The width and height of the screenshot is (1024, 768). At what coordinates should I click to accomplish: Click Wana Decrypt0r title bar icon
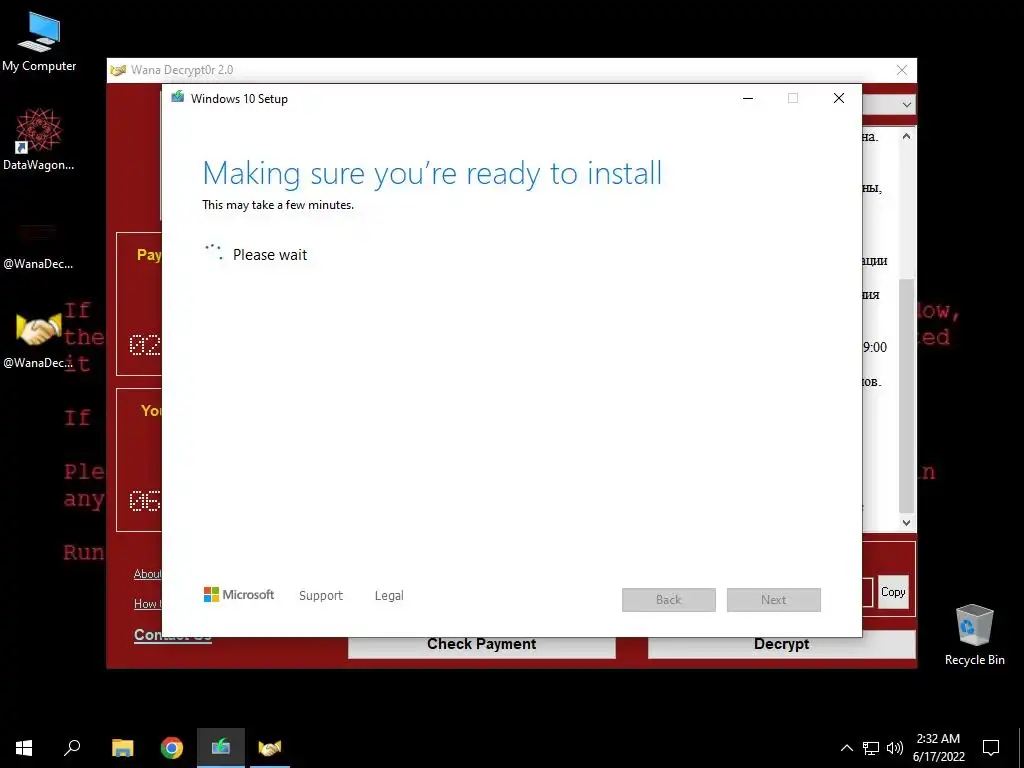click(118, 70)
